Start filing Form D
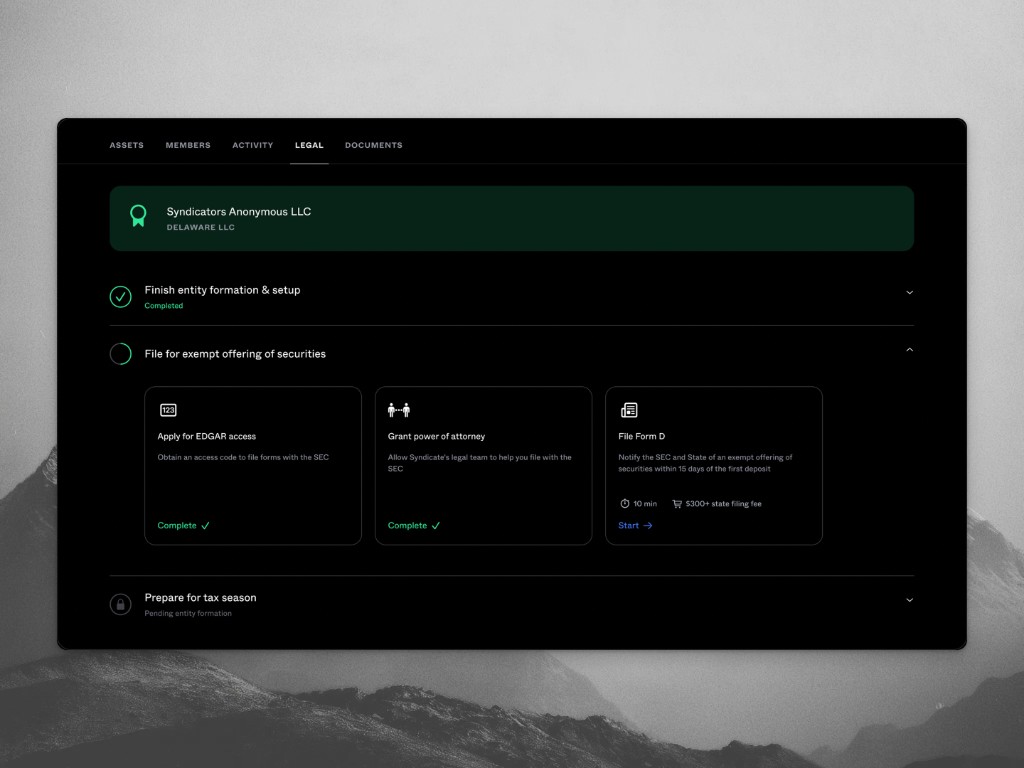This screenshot has height=768, width=1024. [635, 526]
